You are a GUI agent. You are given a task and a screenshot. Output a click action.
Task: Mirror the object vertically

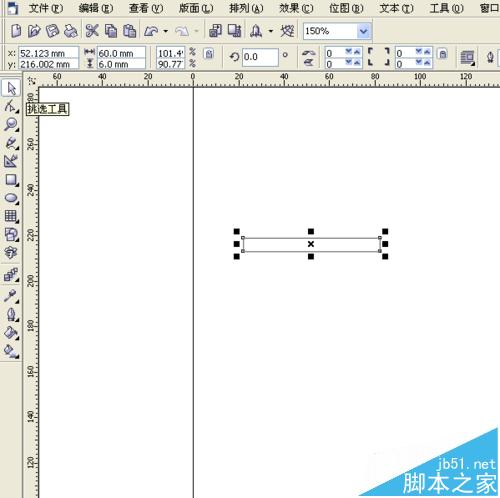click(x=309, y=62)
